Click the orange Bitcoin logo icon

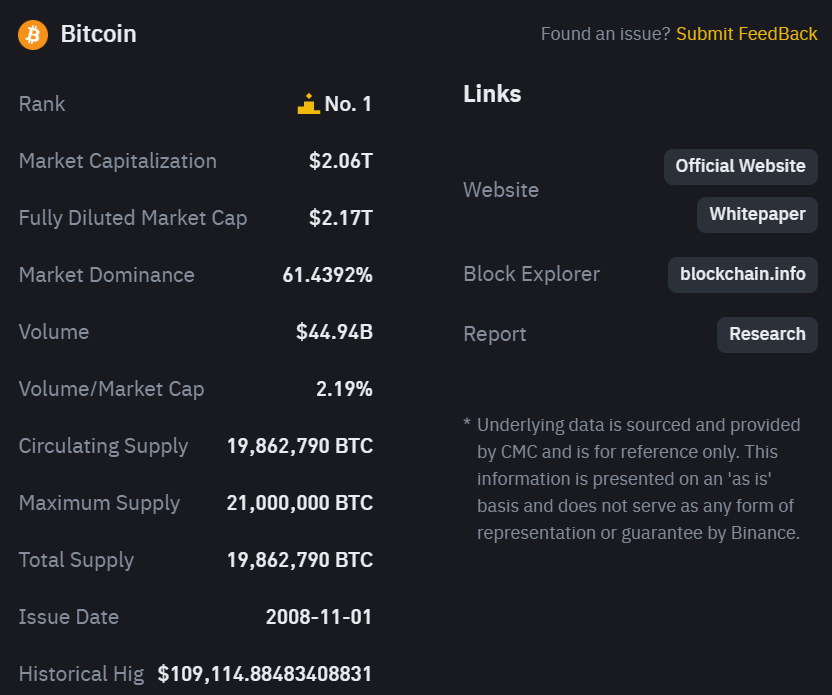coord(33,34)
